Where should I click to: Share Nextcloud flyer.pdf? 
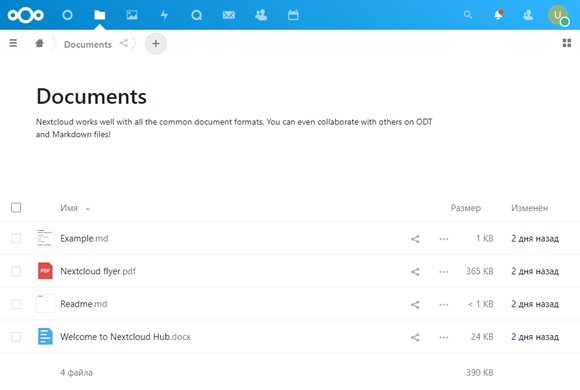415,272
